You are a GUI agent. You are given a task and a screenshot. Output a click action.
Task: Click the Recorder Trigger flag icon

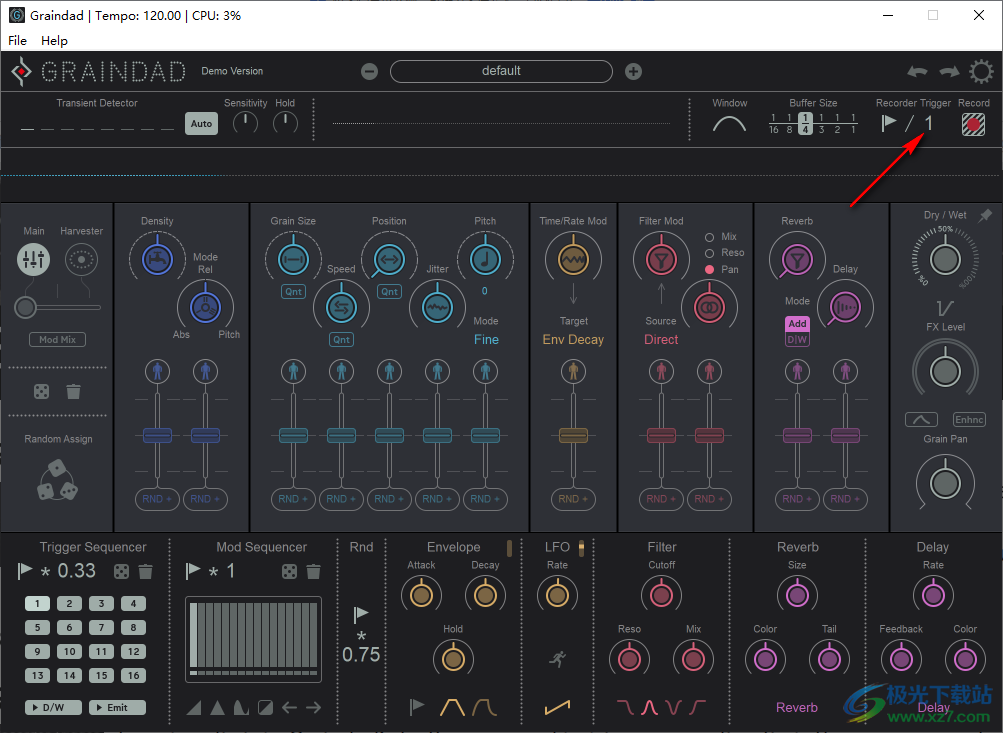[x=888, y=123]
